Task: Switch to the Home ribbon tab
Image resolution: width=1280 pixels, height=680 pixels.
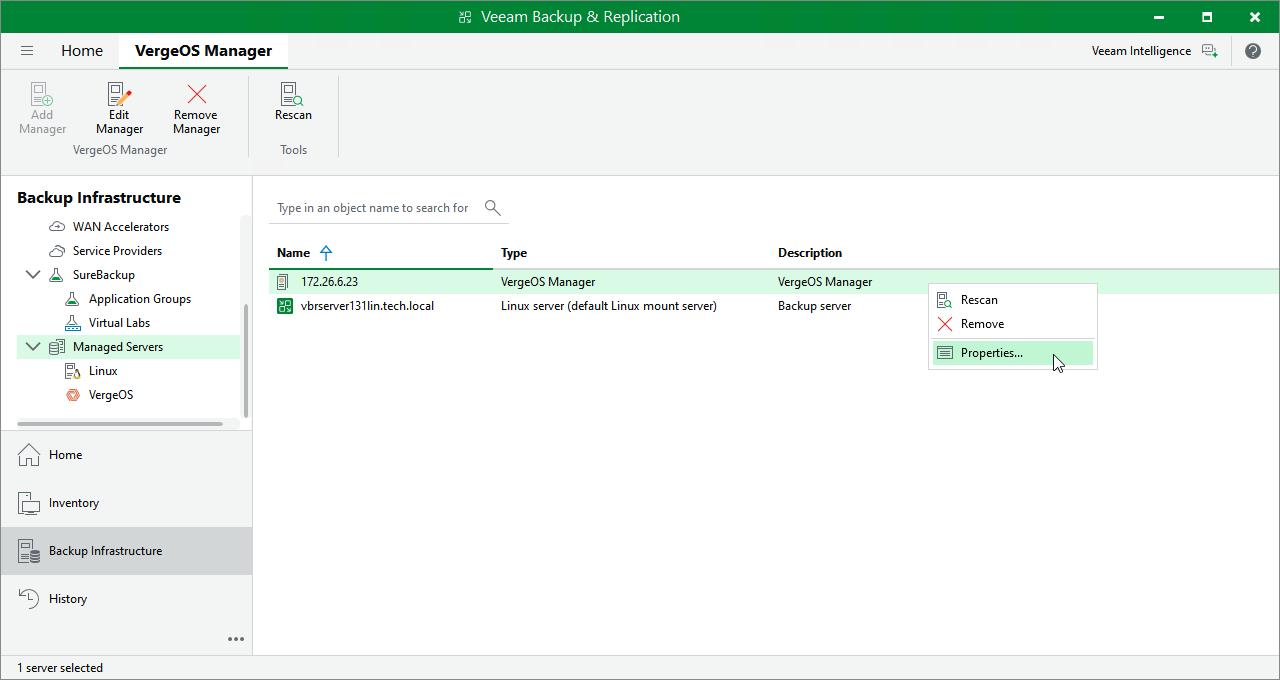Action: [x=82, y=51]
